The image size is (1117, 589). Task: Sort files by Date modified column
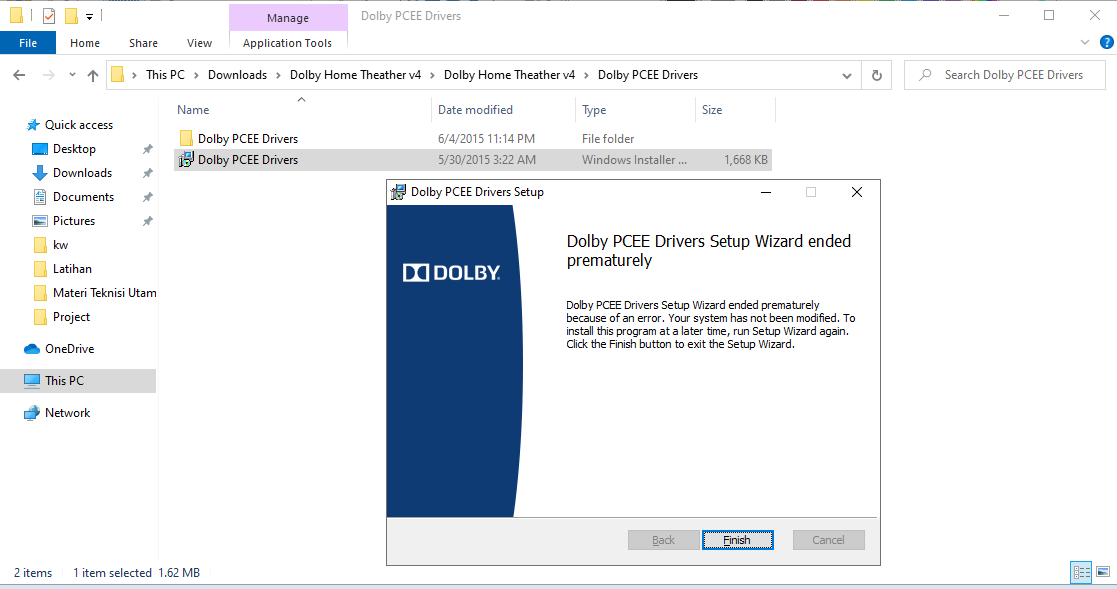[x=475, y=110]
